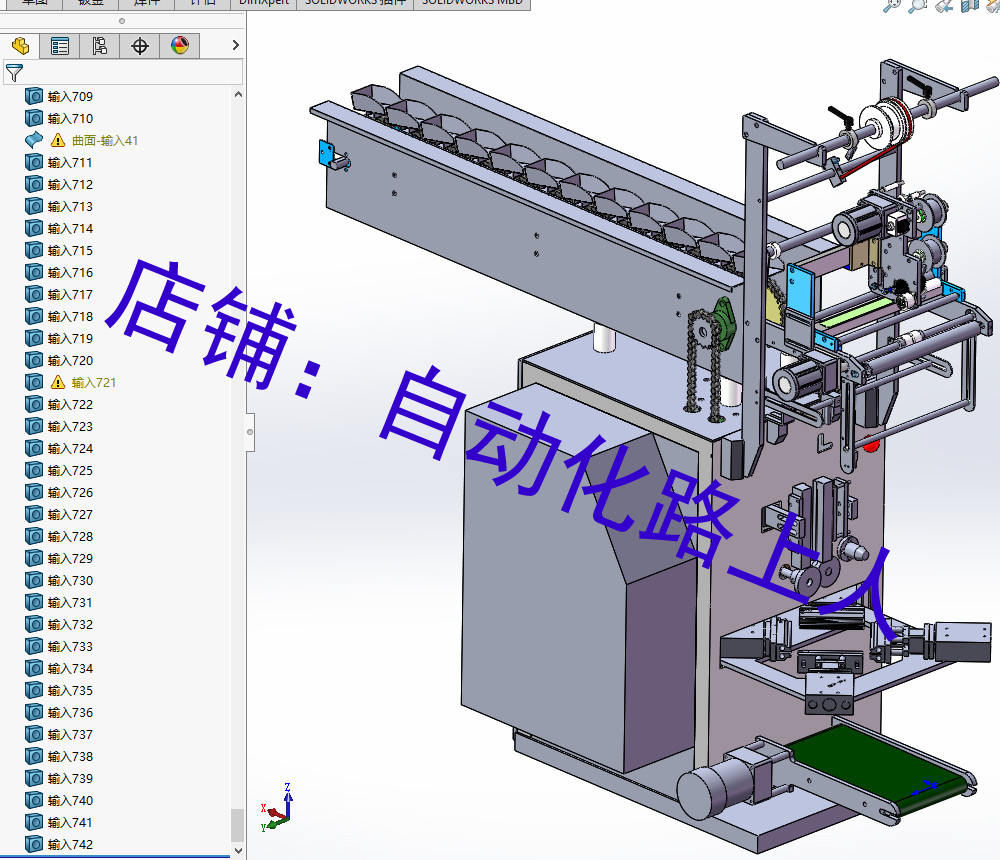Click the warning icon beside 曲面-输入41
This screenshot has height=860, width=1000.
click(x=58, y=140)
